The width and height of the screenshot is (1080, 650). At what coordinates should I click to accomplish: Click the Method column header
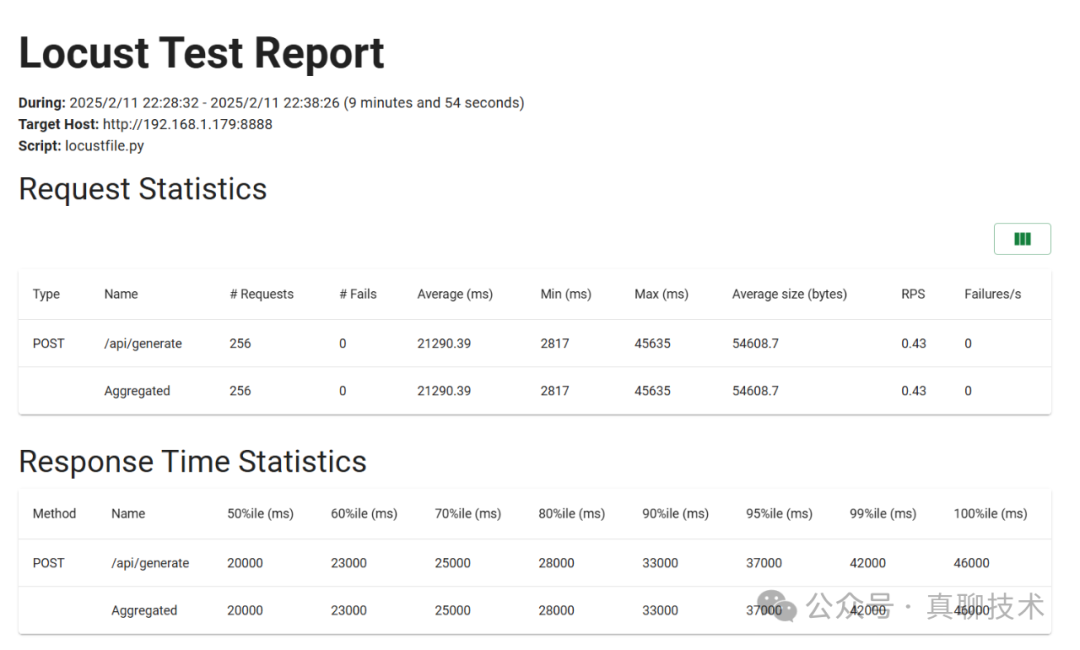pyautogui.click(x=54, y=513)
